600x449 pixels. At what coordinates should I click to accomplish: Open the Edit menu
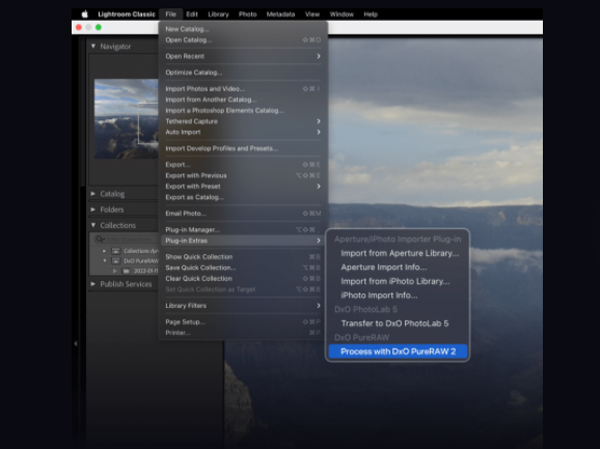(192, 14)
